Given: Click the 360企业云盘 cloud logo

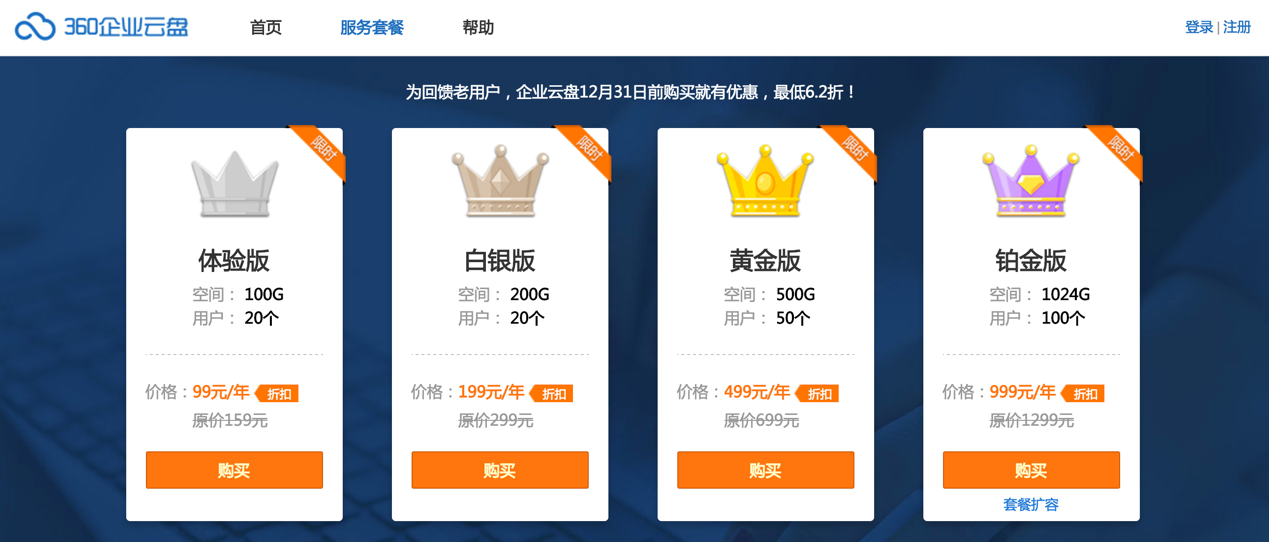Looking at the screenshot, I should pyautogui.click(x=101, y=27).
